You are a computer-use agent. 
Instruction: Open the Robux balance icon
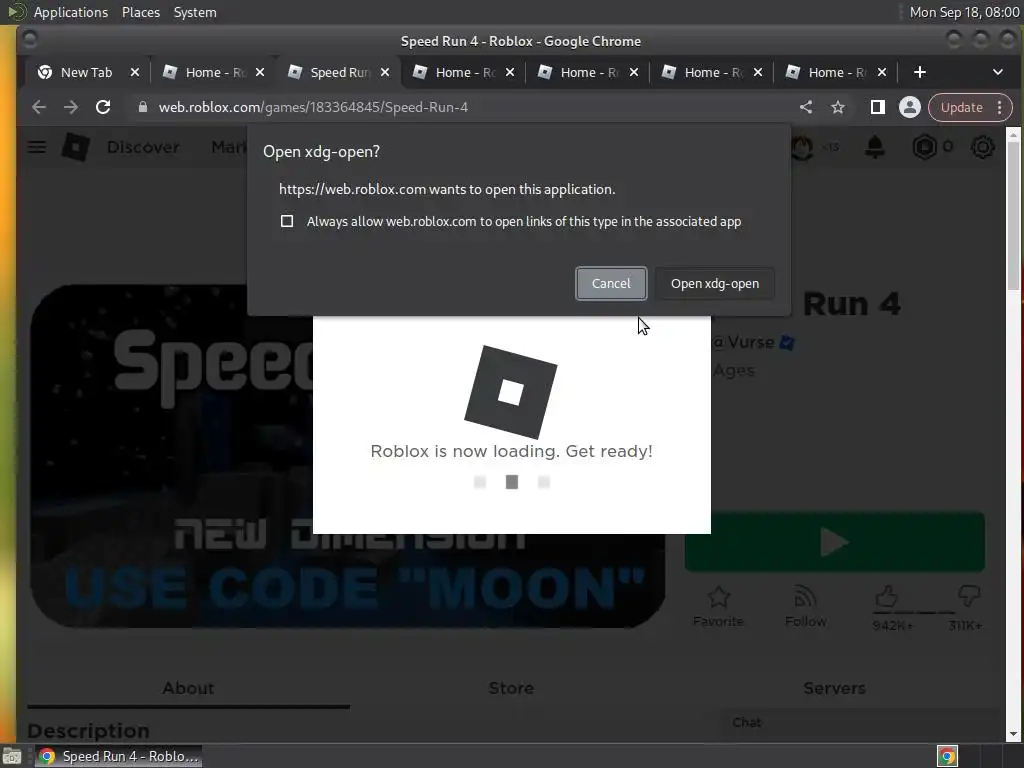click(925, 148)
